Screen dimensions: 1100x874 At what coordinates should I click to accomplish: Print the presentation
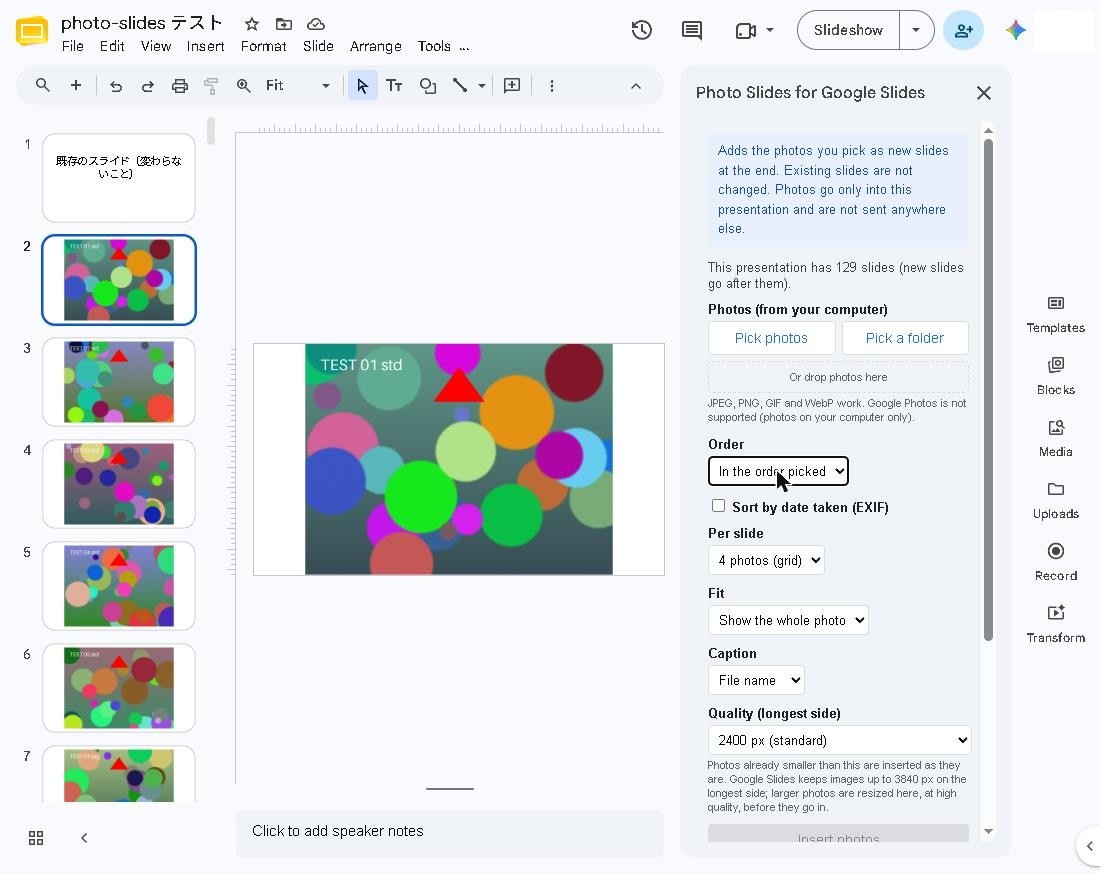(180, 86)
